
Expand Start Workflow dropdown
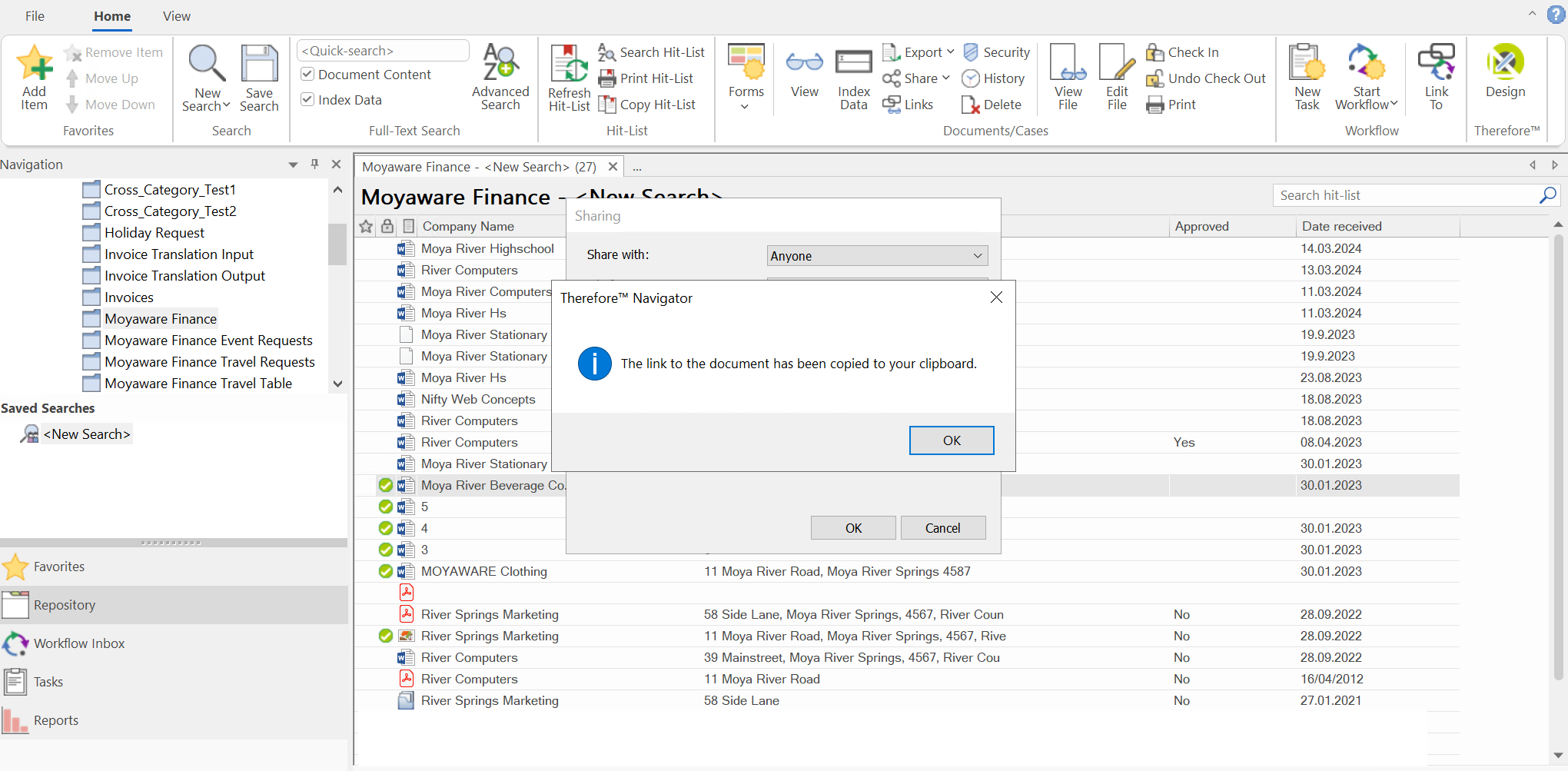coord(1394,104)
